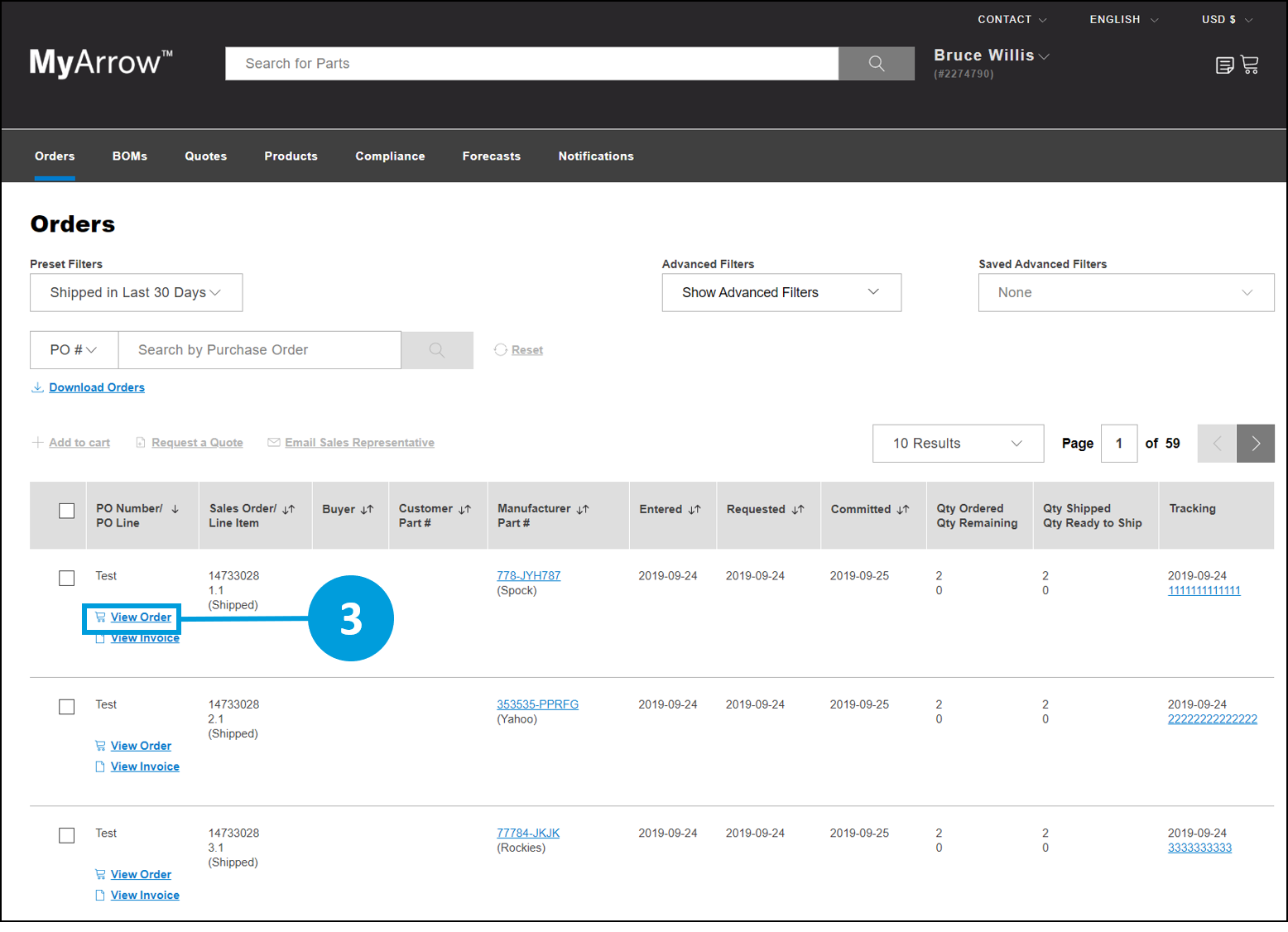
Task: Check the select-all checkbox in the table header
Action: pyautogui.click(x=66, y=511)
